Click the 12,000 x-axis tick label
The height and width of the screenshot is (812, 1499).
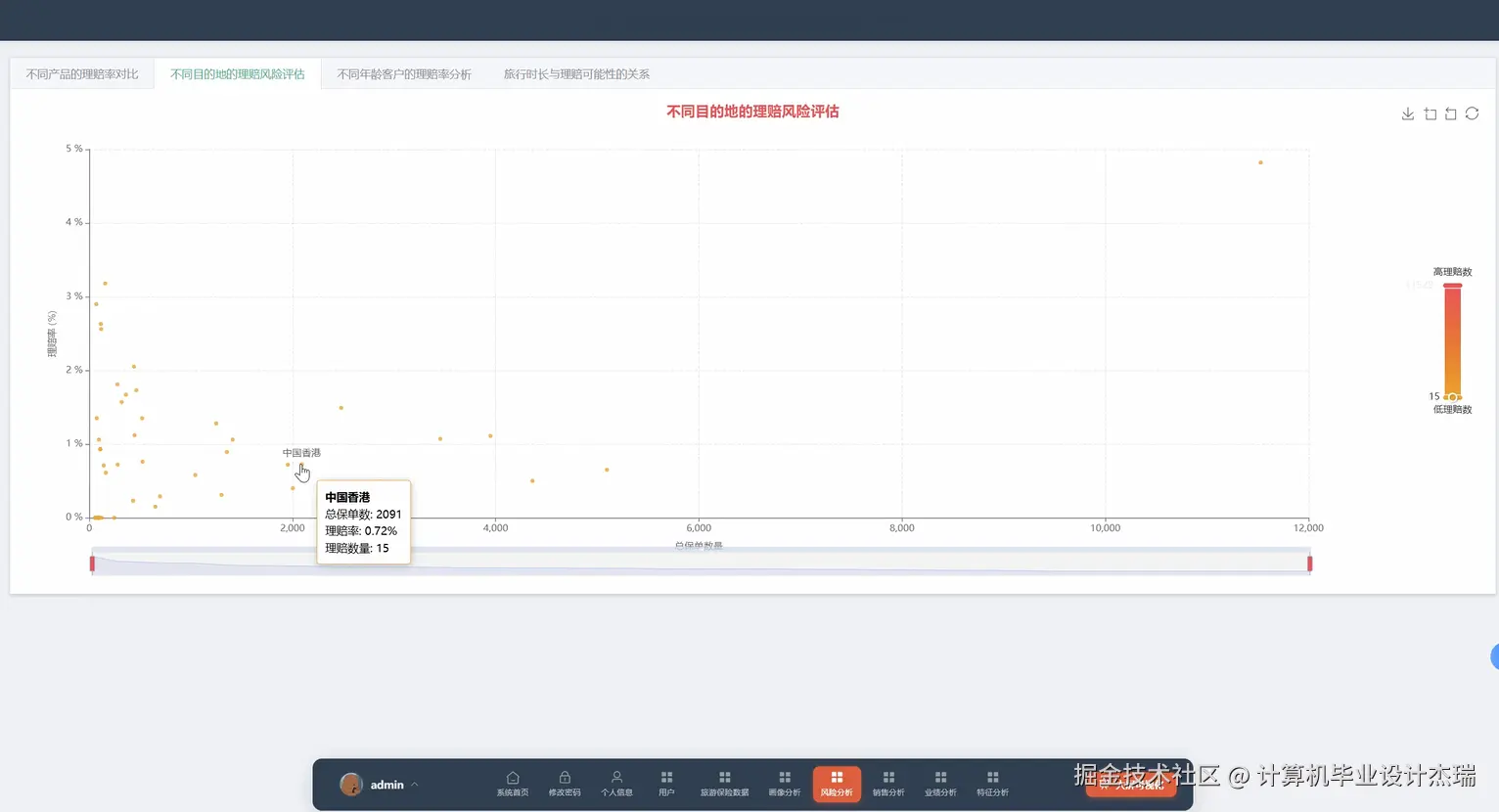tap(1308, 528)
